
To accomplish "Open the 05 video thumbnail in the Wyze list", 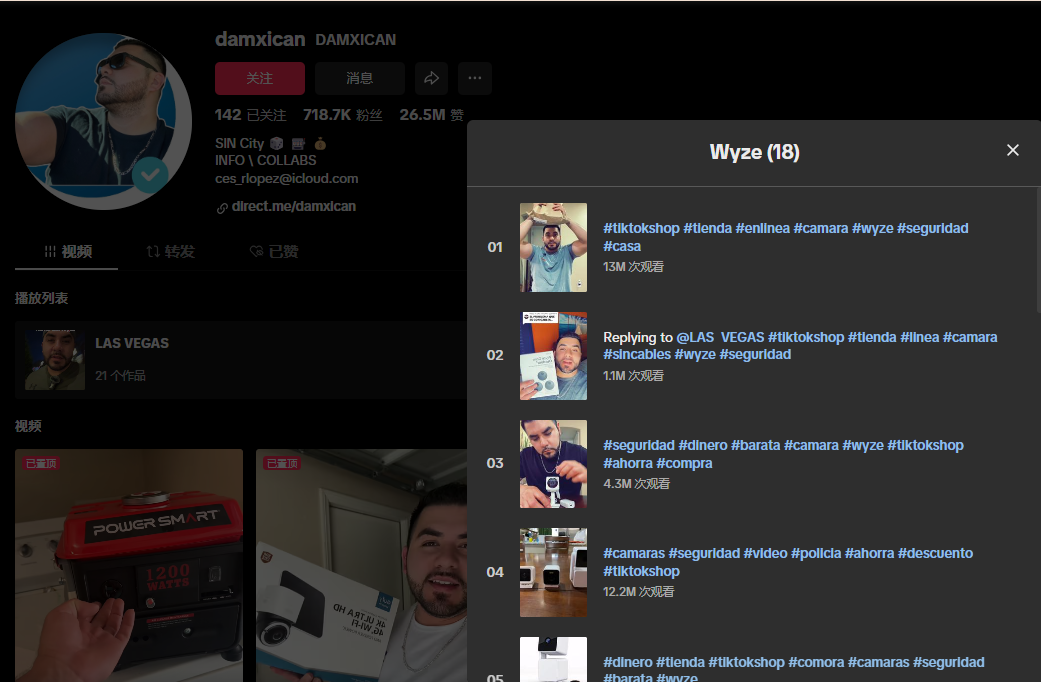I will coord(553,659).
